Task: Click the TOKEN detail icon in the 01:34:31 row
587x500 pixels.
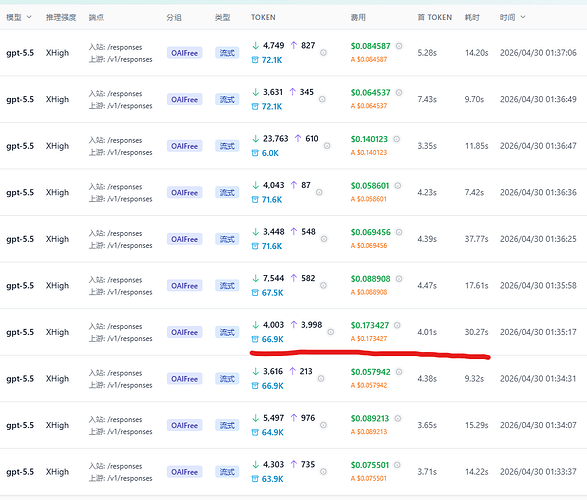Action: click(321, 379)
